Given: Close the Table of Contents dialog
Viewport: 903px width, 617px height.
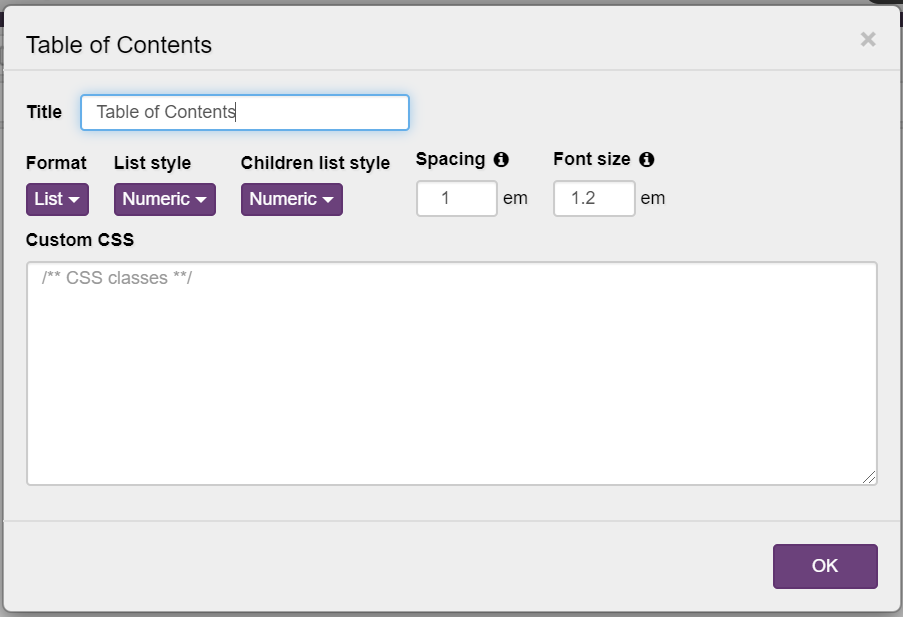Looking at the screenshot, I should pyautogui.click(x=867, y=40).
